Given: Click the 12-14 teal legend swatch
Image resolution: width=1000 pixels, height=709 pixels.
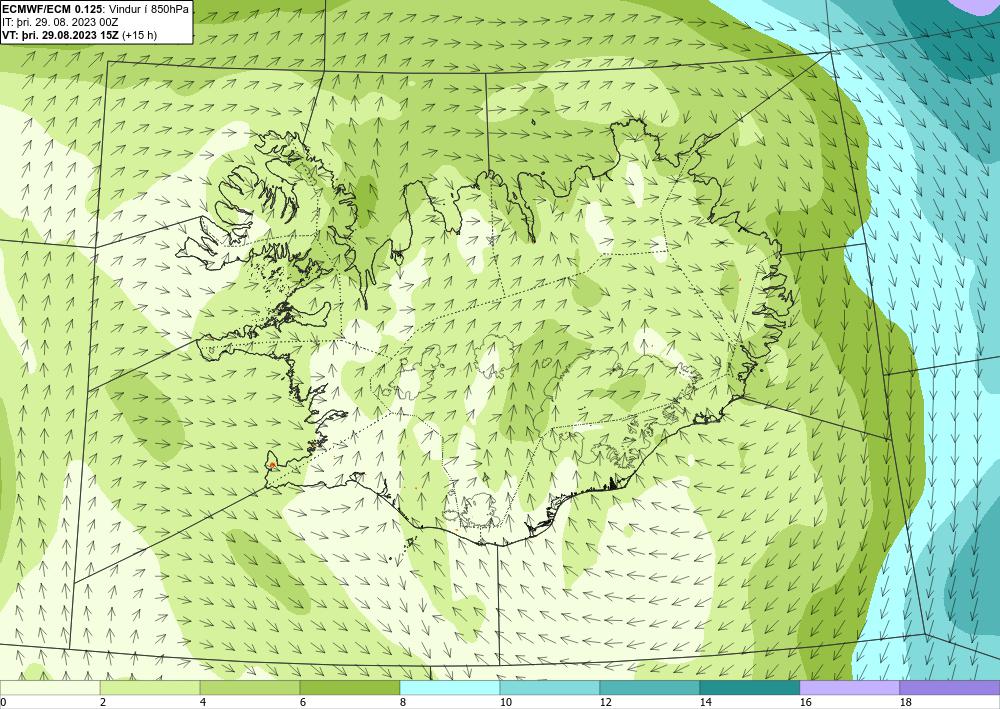Looking at the screenshot, I should coord(650,687).
